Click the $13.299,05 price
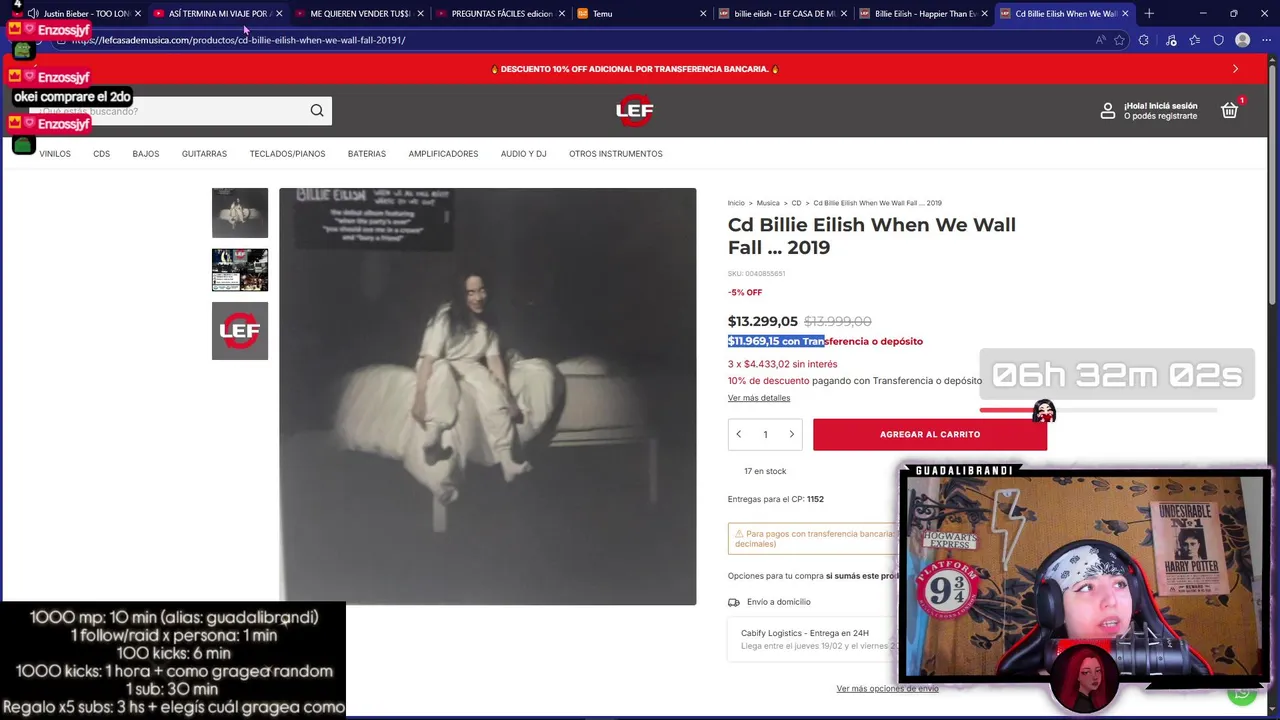Screen dimensions: 1280x720 (x=763, y=321)
